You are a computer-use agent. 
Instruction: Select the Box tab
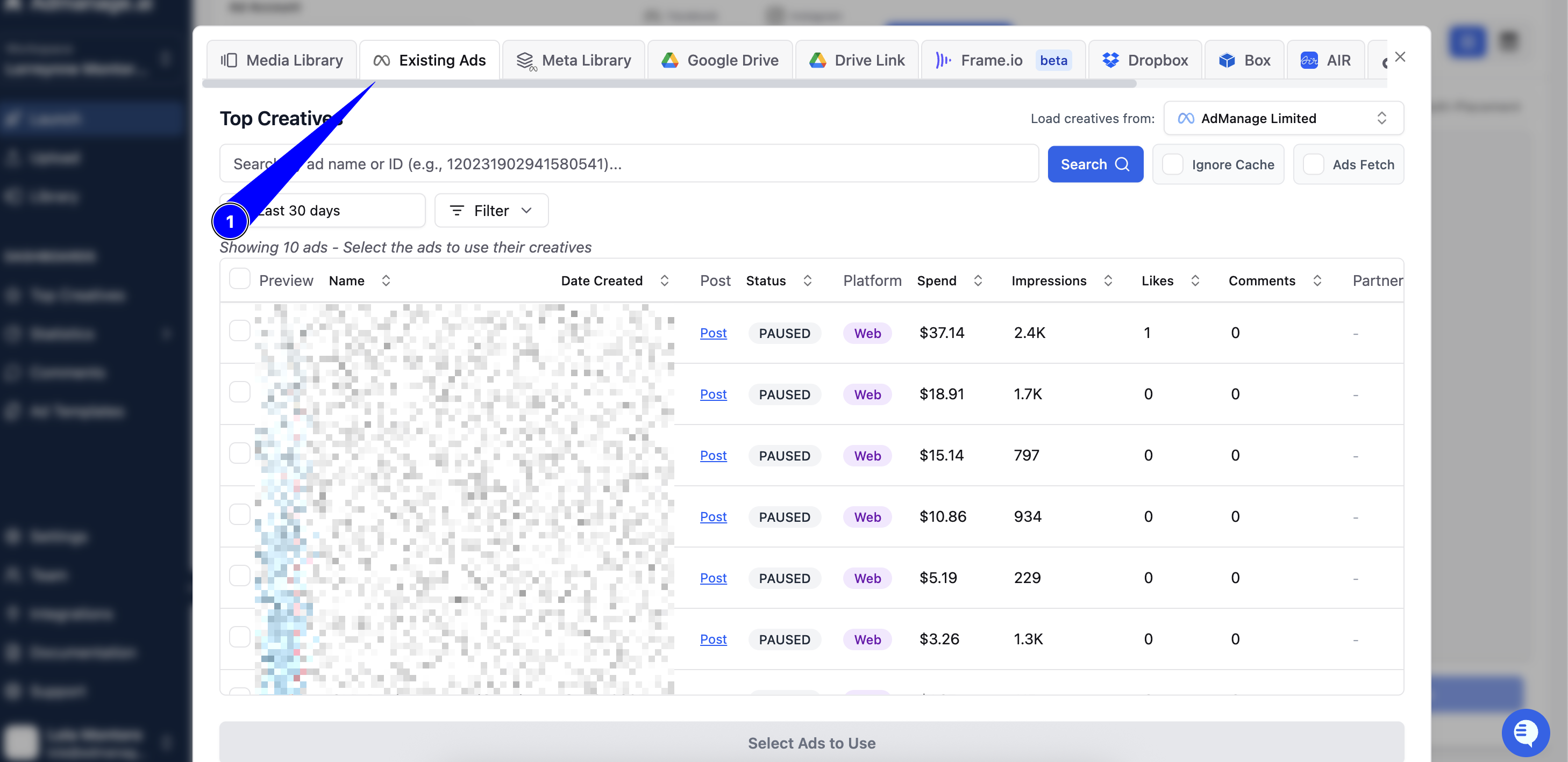click(x=1244, y=60)
